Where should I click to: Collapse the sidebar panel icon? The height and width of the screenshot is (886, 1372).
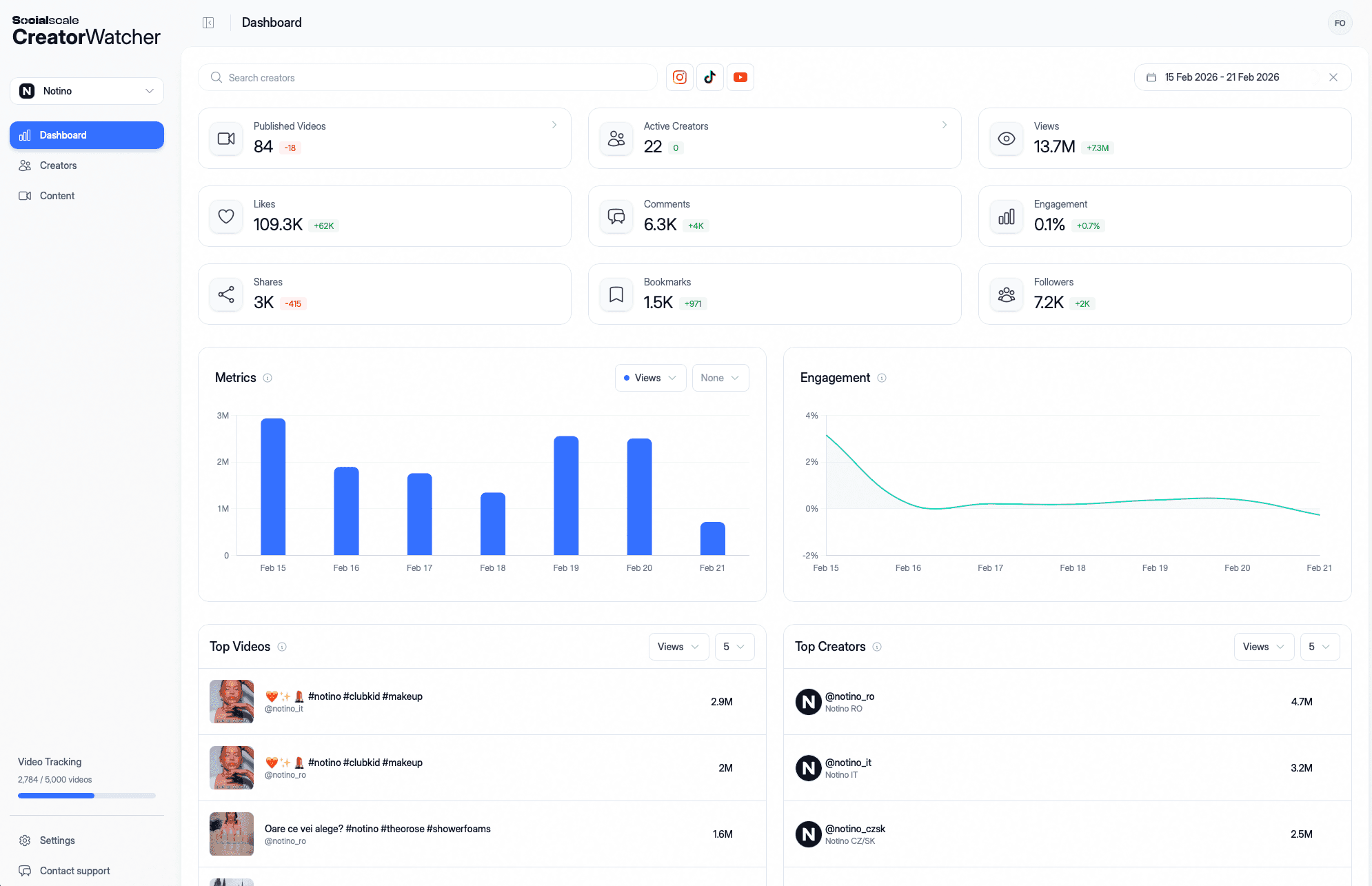pyautogui.click(x=208, y=23)
